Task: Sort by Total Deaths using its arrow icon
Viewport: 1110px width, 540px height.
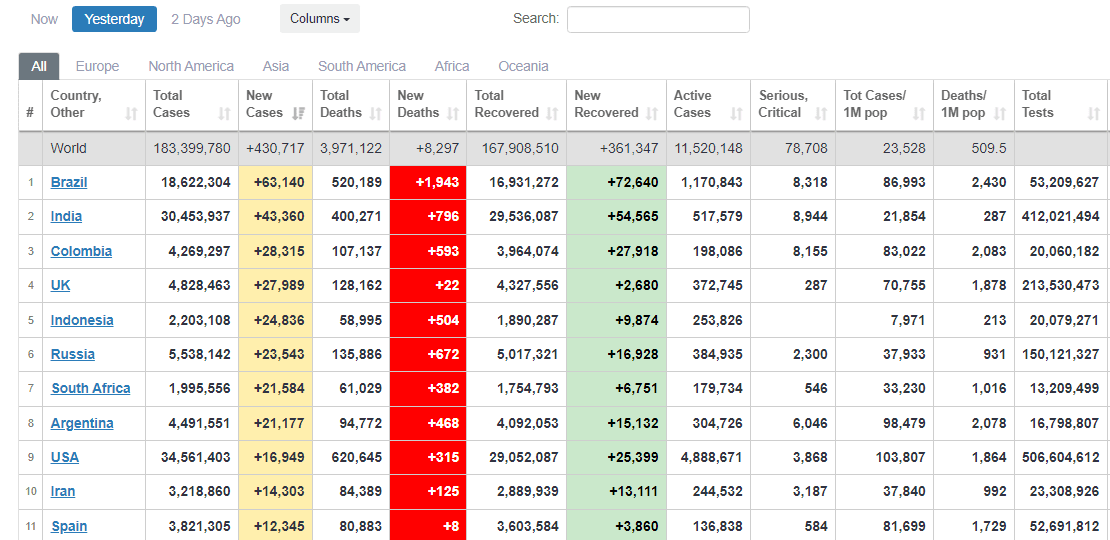Action: click(x=376, y=114)
